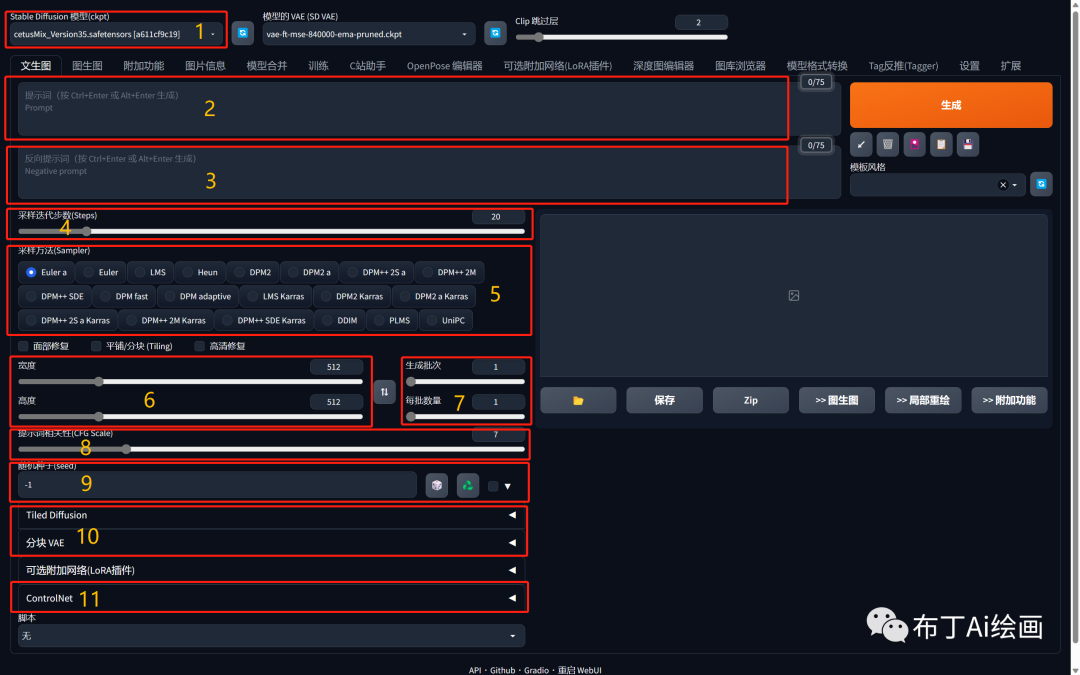Swap width and height values
The height and width of the screenshot is (675, 1080).
[x=384, y=392]
